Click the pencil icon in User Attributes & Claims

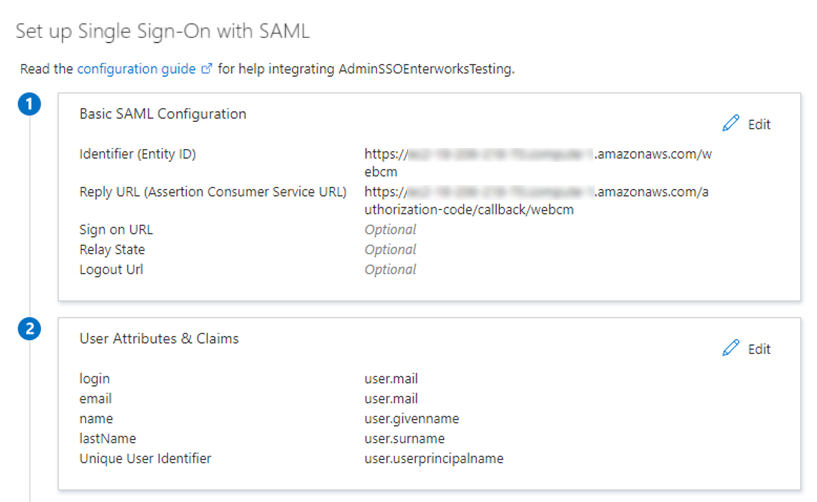click(x=730, y=348)
